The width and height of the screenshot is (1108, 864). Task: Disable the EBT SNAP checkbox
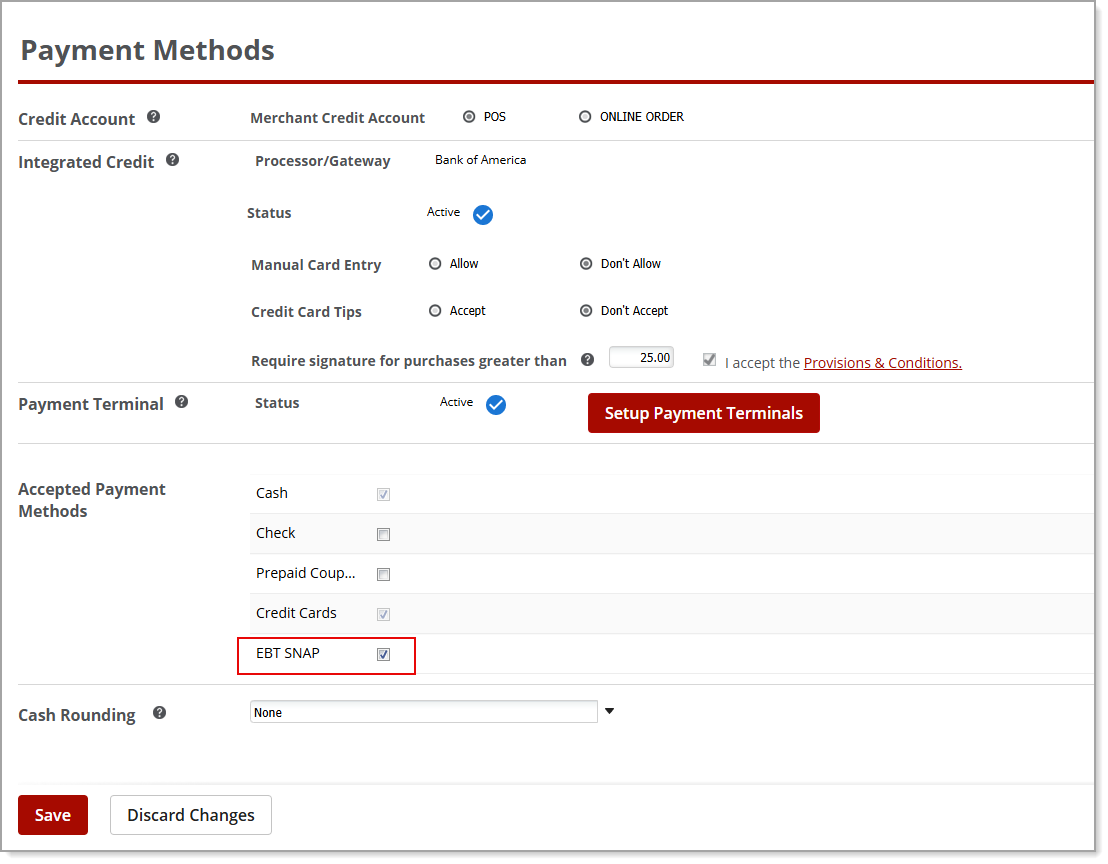tap(383, 655)
